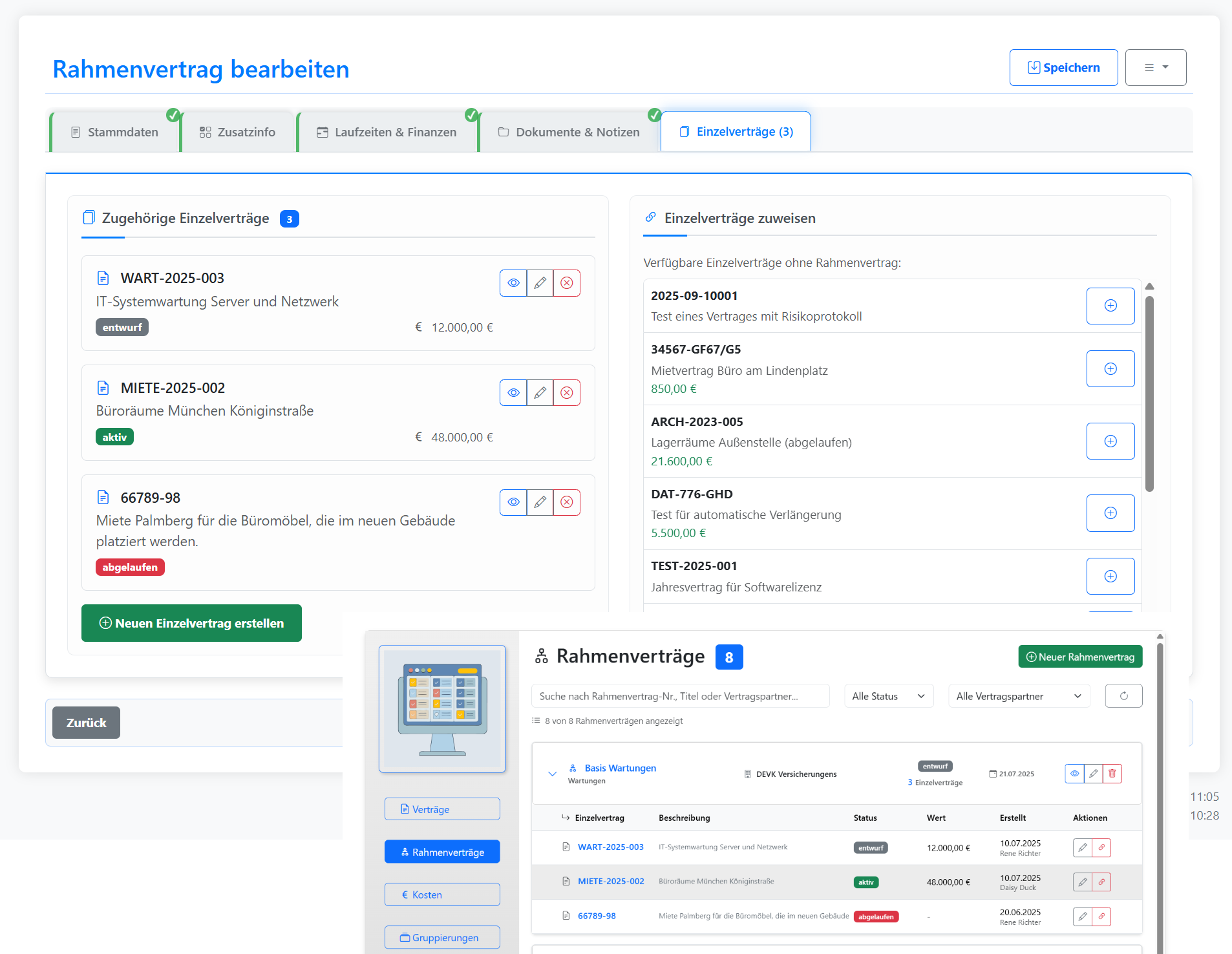This screenshot has height=954, width=1232.
Task: Add DAT-776-GHD using its plus icon
Action: [1110, 513]
